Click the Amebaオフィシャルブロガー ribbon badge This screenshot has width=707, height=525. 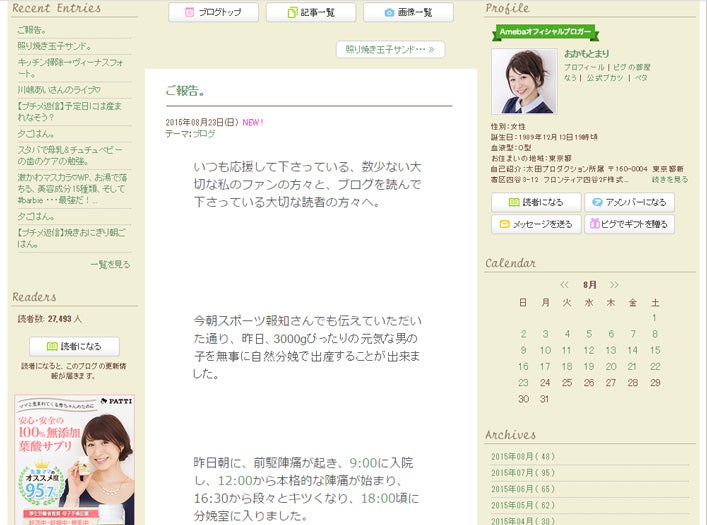pos(545,32)
